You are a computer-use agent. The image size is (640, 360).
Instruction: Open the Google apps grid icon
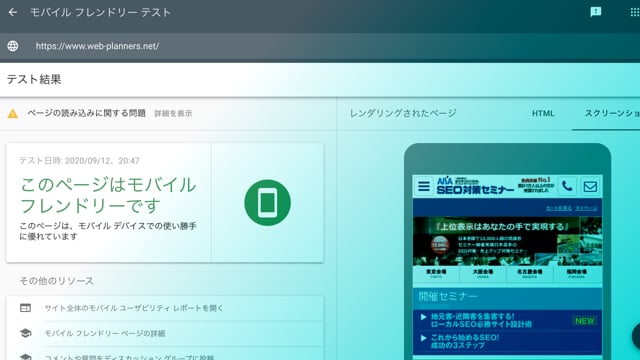point(635,12)
